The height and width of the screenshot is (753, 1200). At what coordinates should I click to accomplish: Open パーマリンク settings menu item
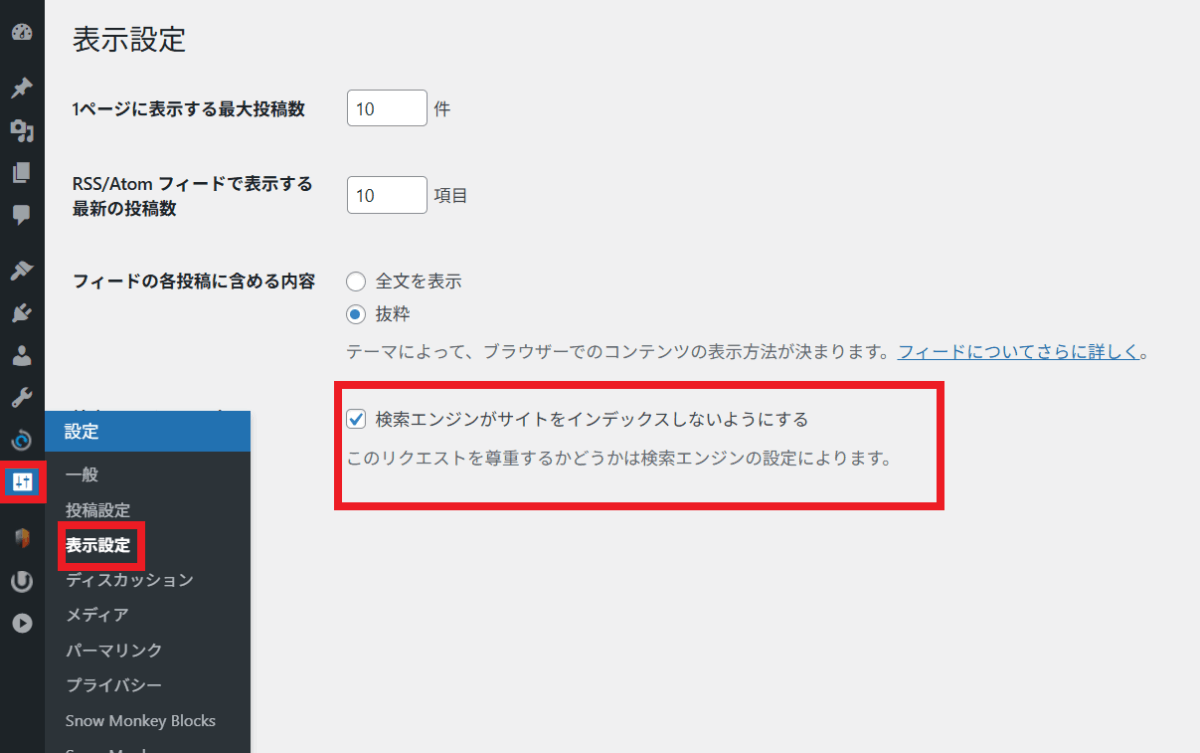point(113,650)
